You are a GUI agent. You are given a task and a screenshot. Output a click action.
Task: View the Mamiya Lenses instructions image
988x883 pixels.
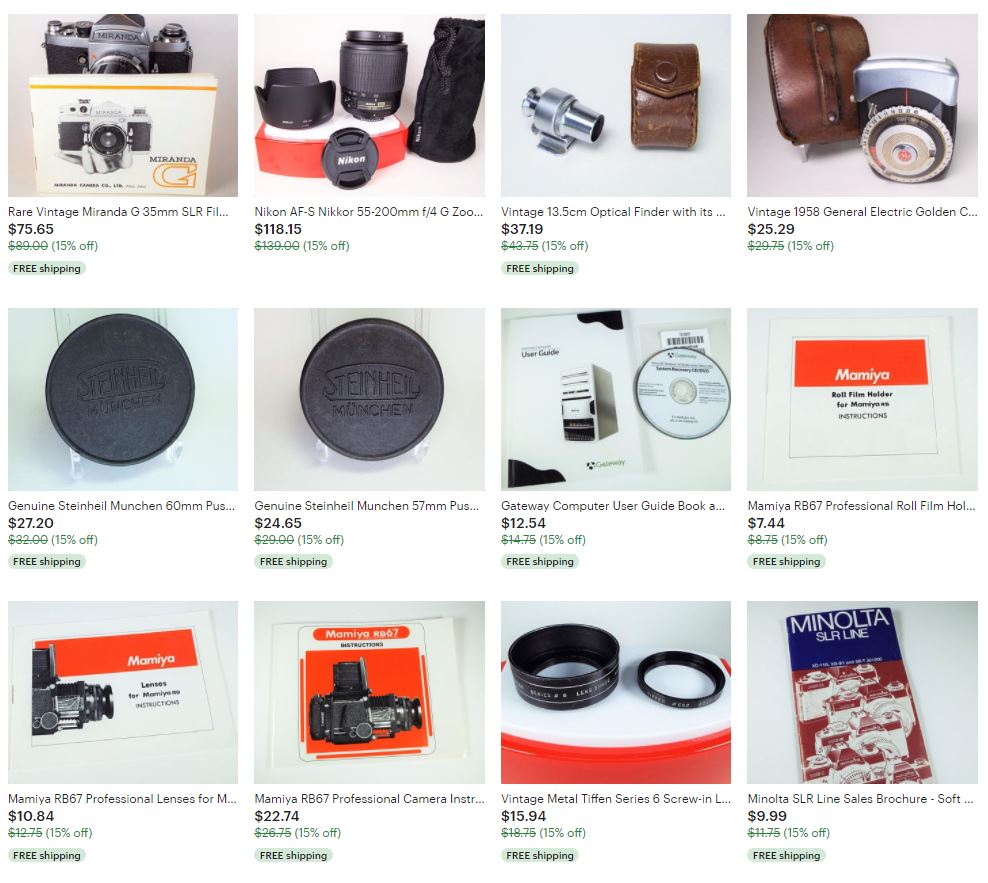tap(123, 692)
